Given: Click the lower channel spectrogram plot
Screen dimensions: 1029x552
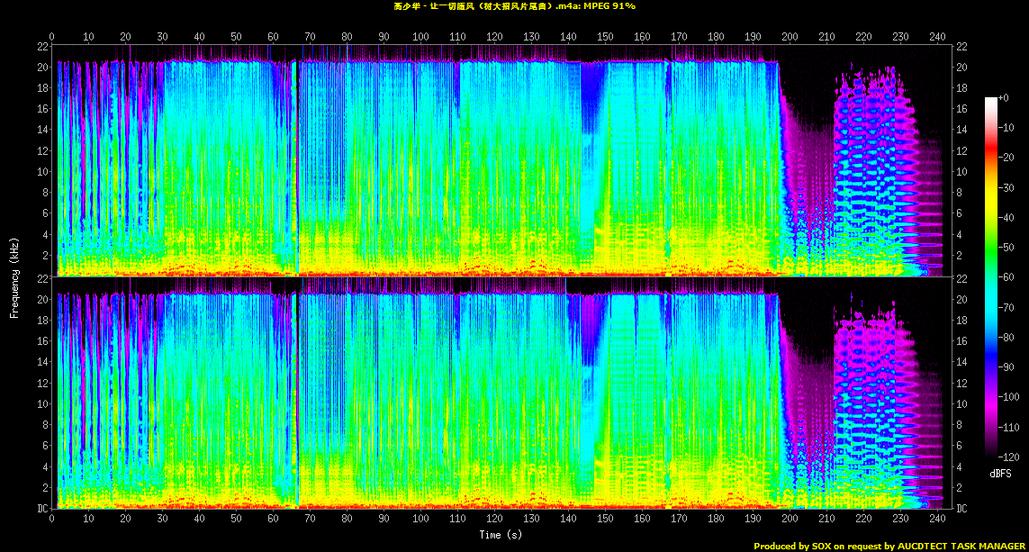Looking at the screenshot, I should 501,393.
